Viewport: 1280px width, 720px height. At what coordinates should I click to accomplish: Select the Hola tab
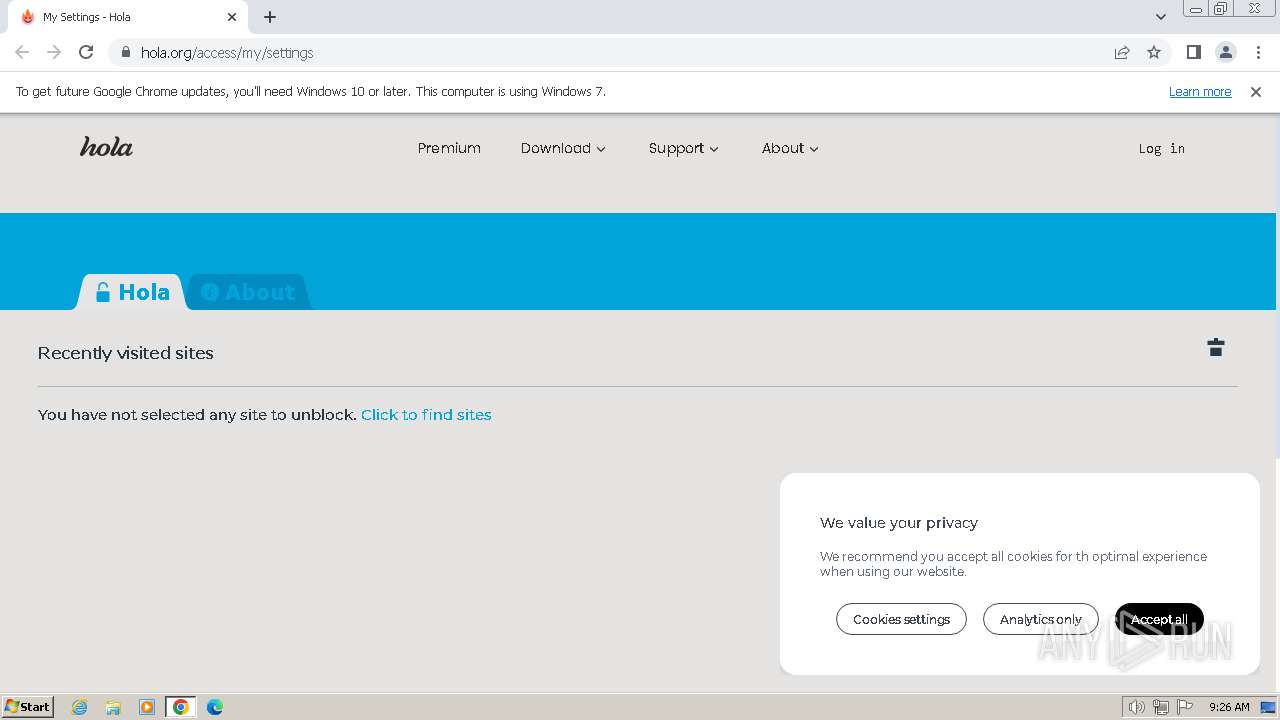pos(132,292)
